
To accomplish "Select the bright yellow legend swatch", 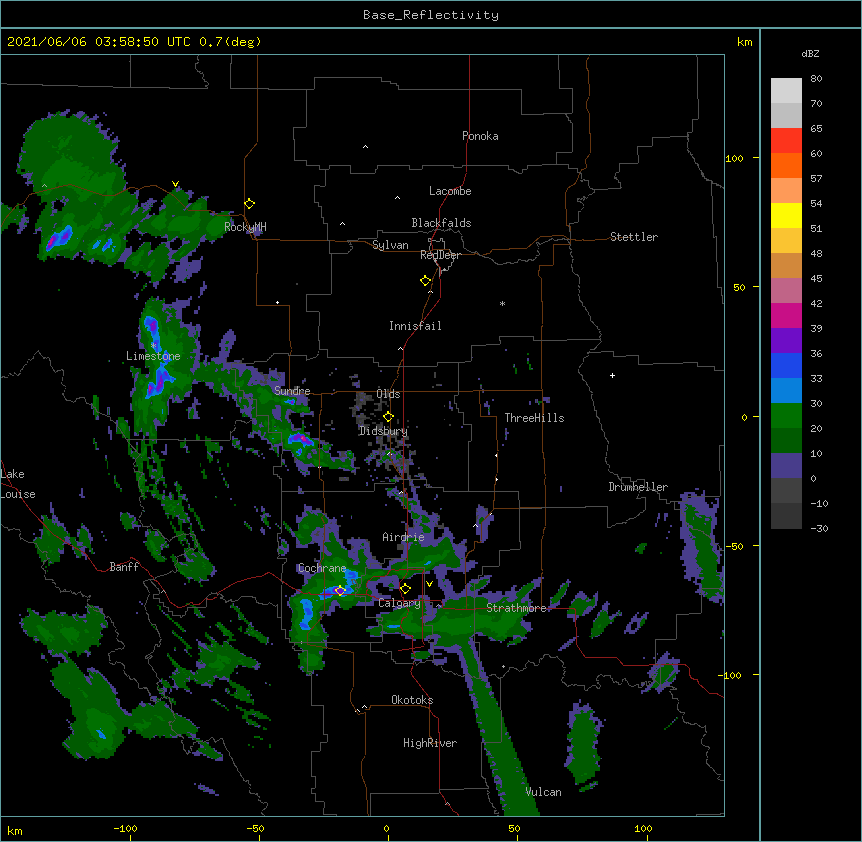I will [x=786, y=215].
